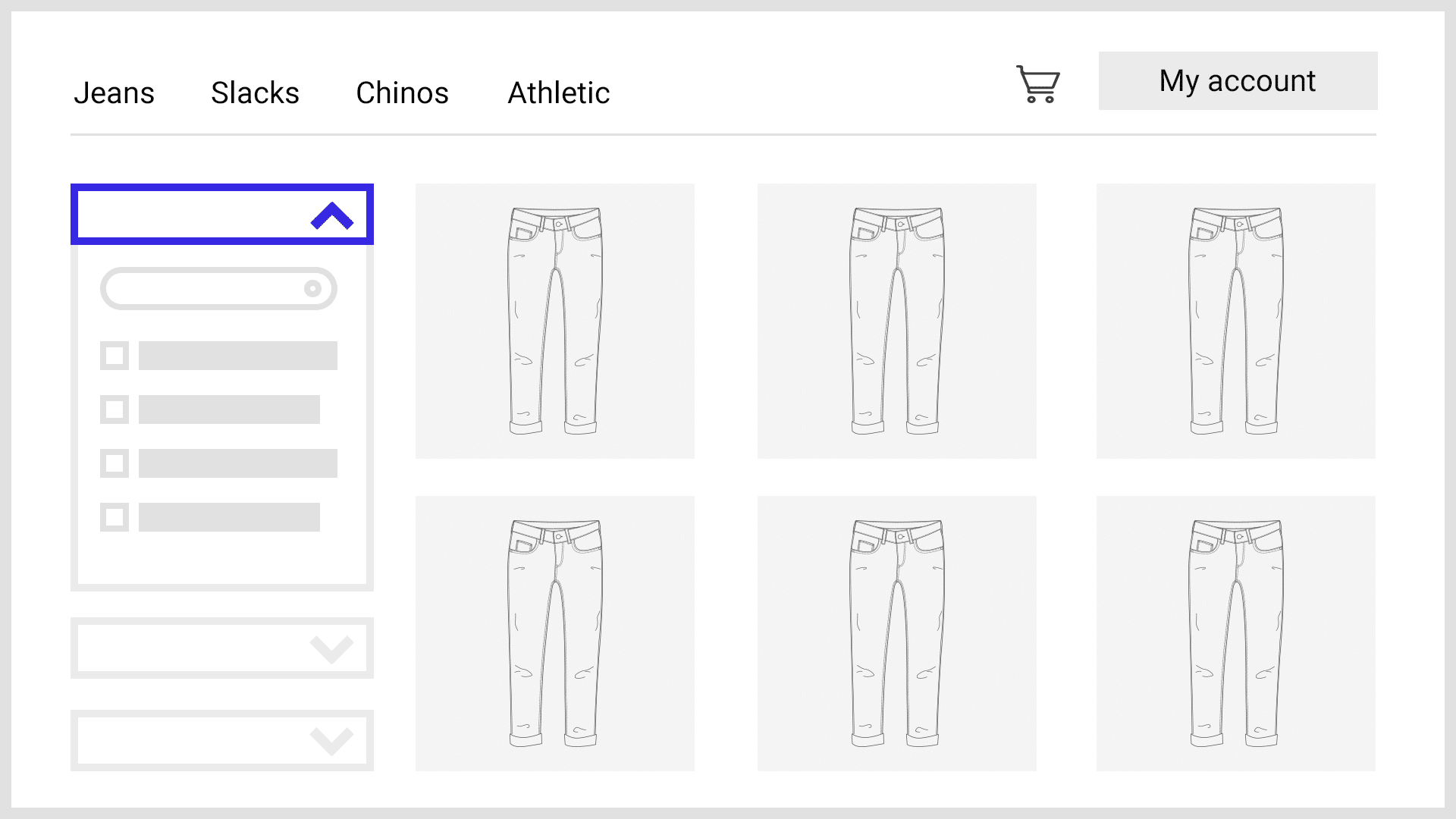Go to the Jeans category
The image size is (1456, 819).
tap(114, 93)
